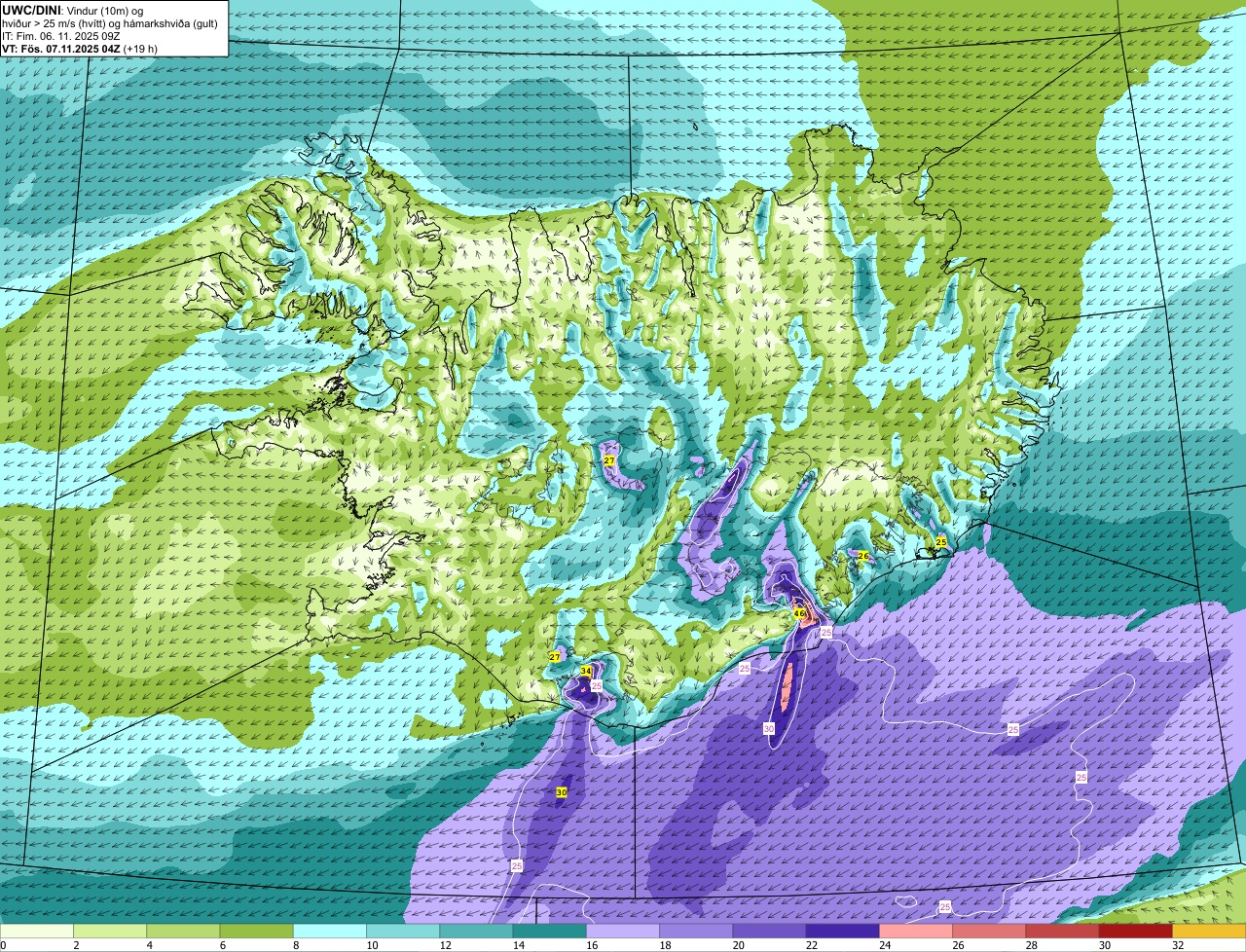The width and height of the screenshot is (1246, 952).
Task: Click the yellow 26 peak gust label
Action: coord(862,556)
